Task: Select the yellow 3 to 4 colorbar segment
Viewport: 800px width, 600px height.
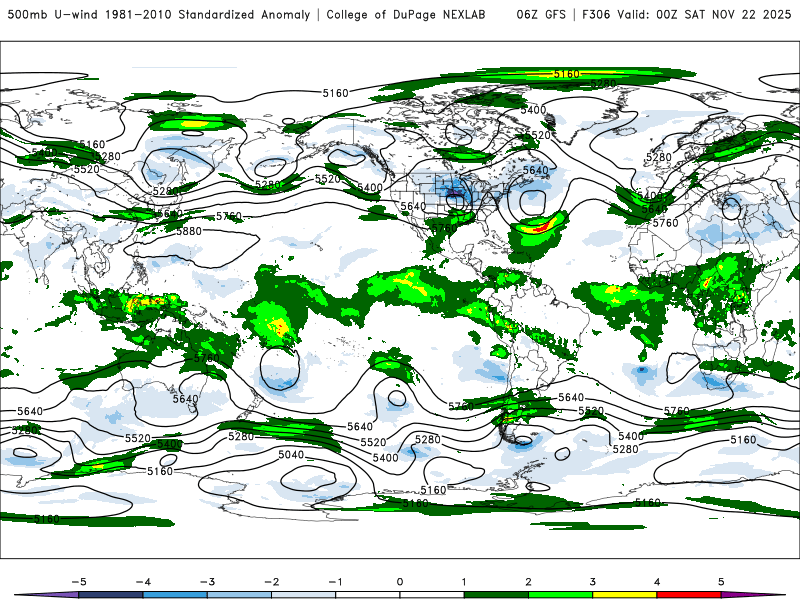Action: point(624,595)
